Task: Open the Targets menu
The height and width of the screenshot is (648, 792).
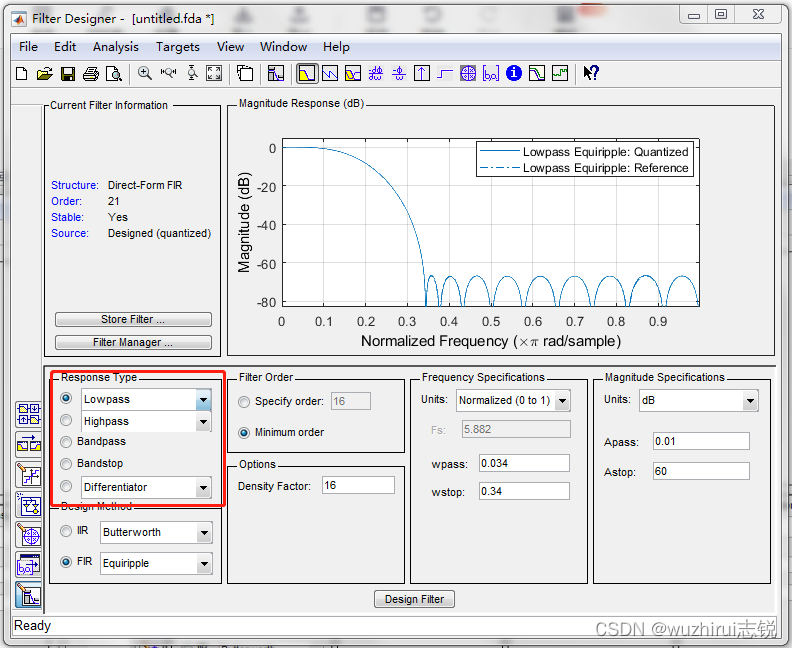Action: [178, 47]
